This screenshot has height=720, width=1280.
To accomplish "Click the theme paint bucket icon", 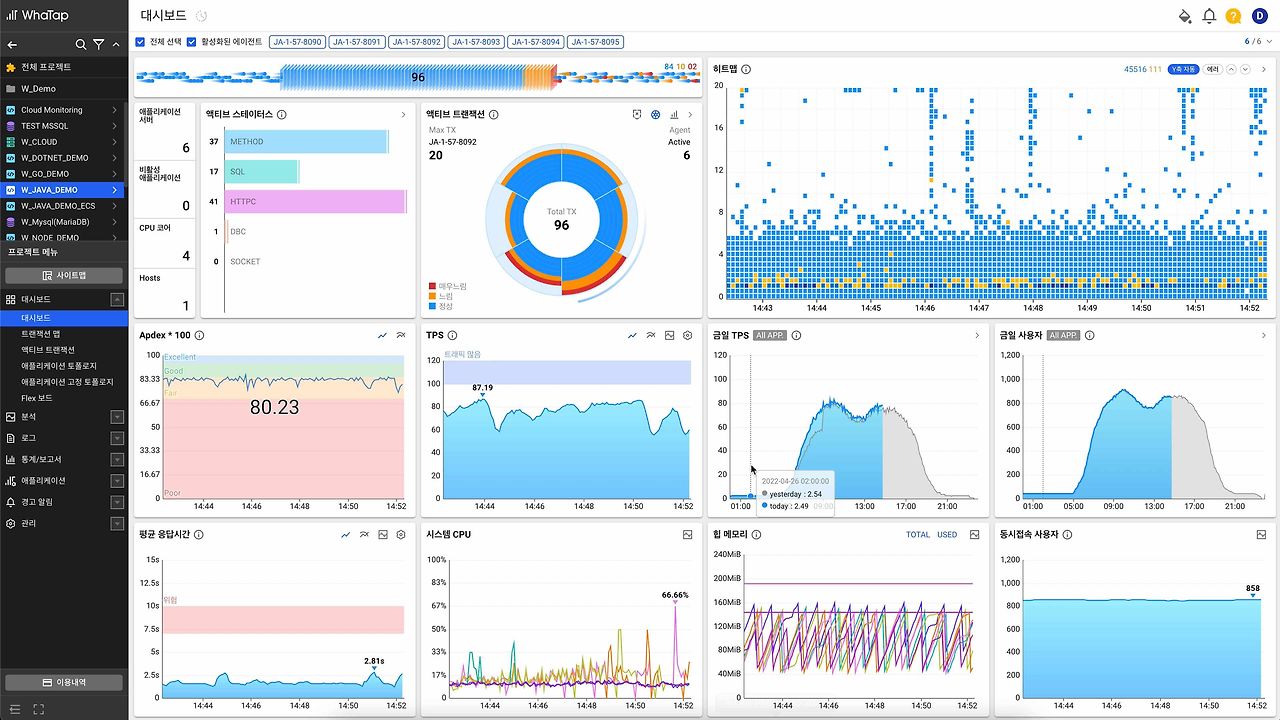I will click(x=1185, y=16).
